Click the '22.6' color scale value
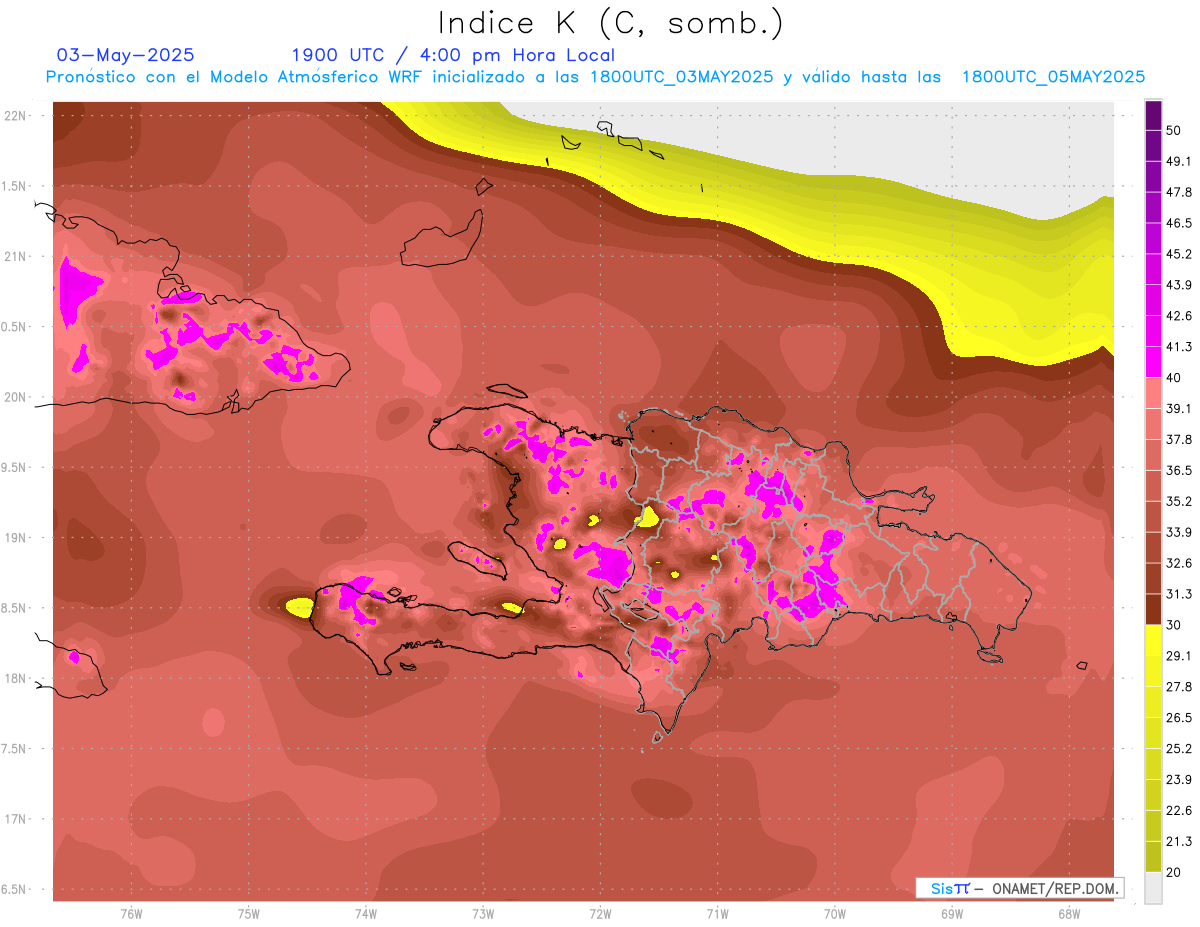This screenshot has height=927, width=1200. coord(1179,811)
